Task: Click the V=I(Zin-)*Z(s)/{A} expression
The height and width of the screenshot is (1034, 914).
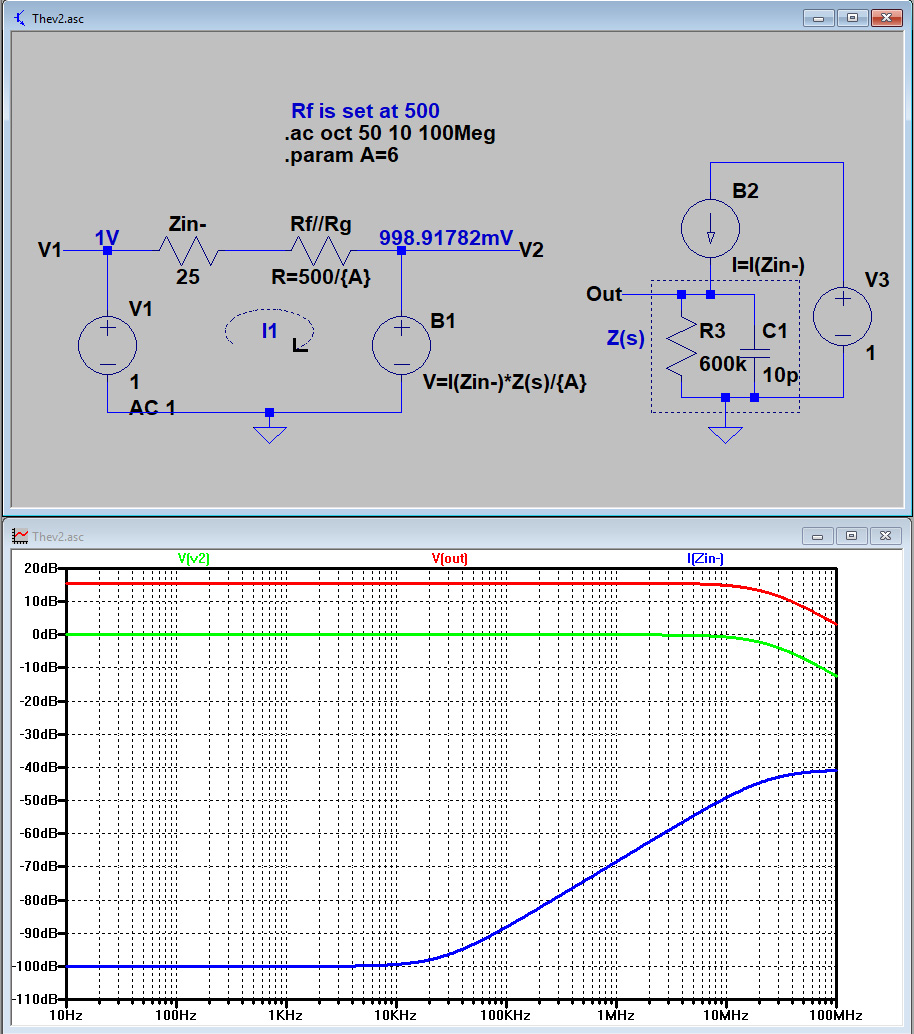Action: [504, 382]
